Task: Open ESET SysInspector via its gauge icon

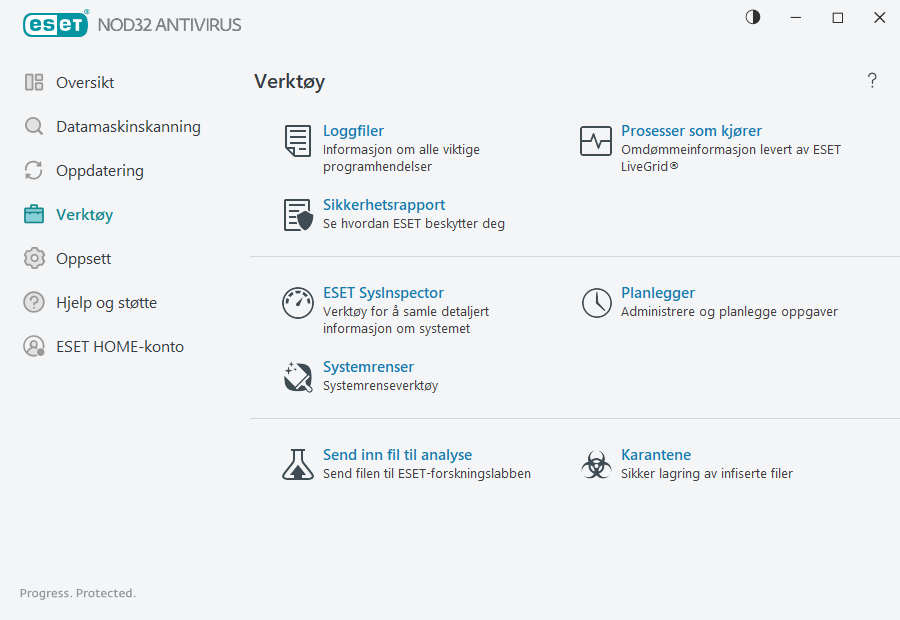Action: pos(297,303)
